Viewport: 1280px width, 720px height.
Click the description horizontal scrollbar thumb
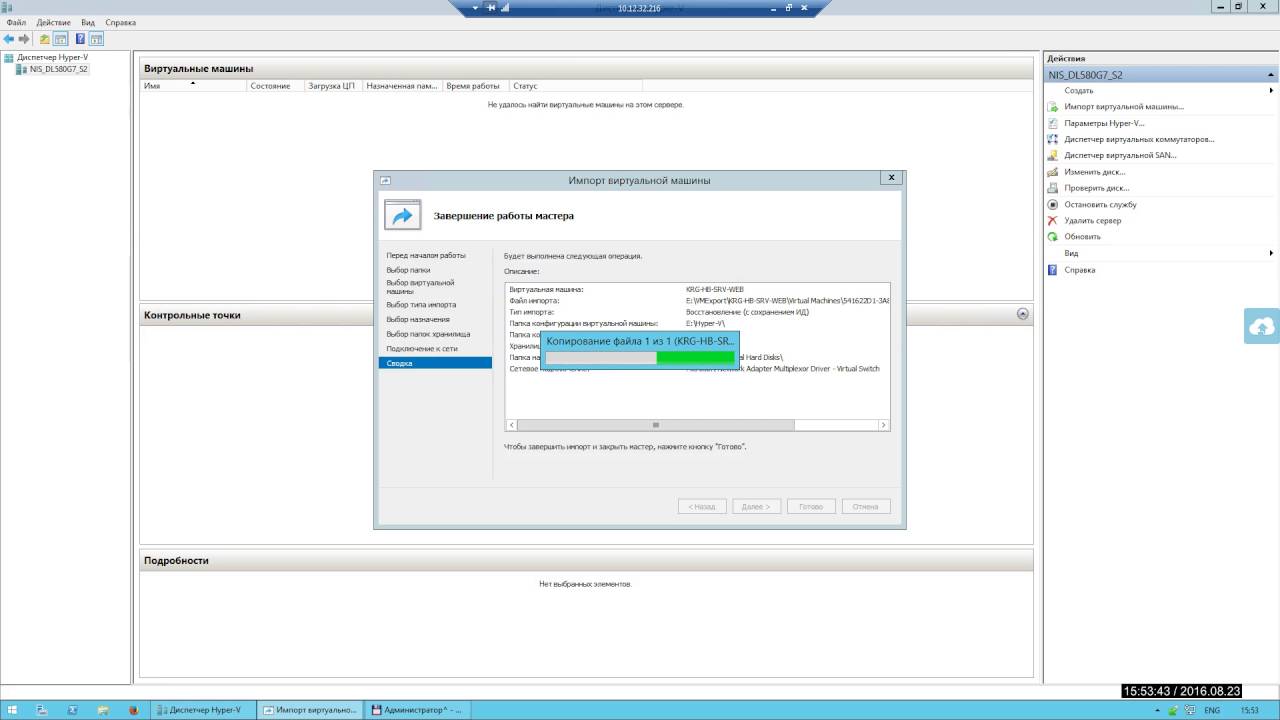pyautogui.click(x=656, y=425)
